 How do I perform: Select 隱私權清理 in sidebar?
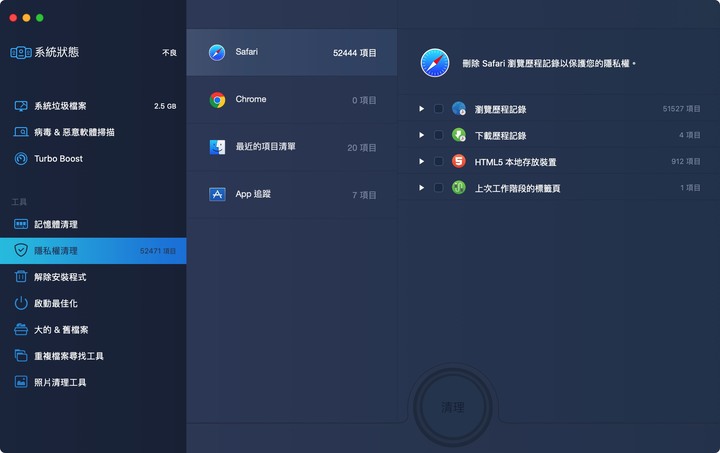[93, 251]
